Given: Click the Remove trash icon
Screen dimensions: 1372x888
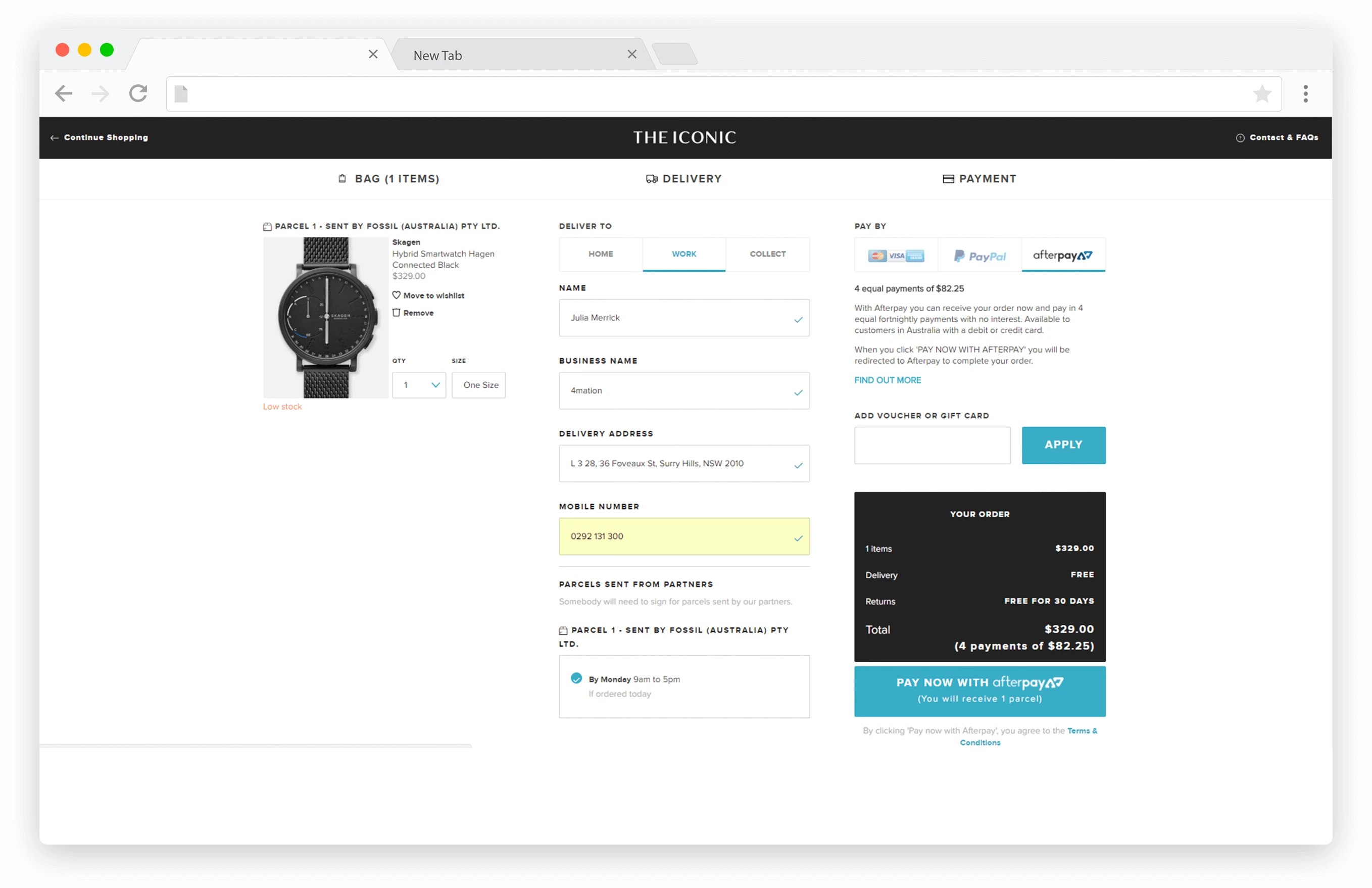Looking at the screenshot, I should (x=397, y=313).
